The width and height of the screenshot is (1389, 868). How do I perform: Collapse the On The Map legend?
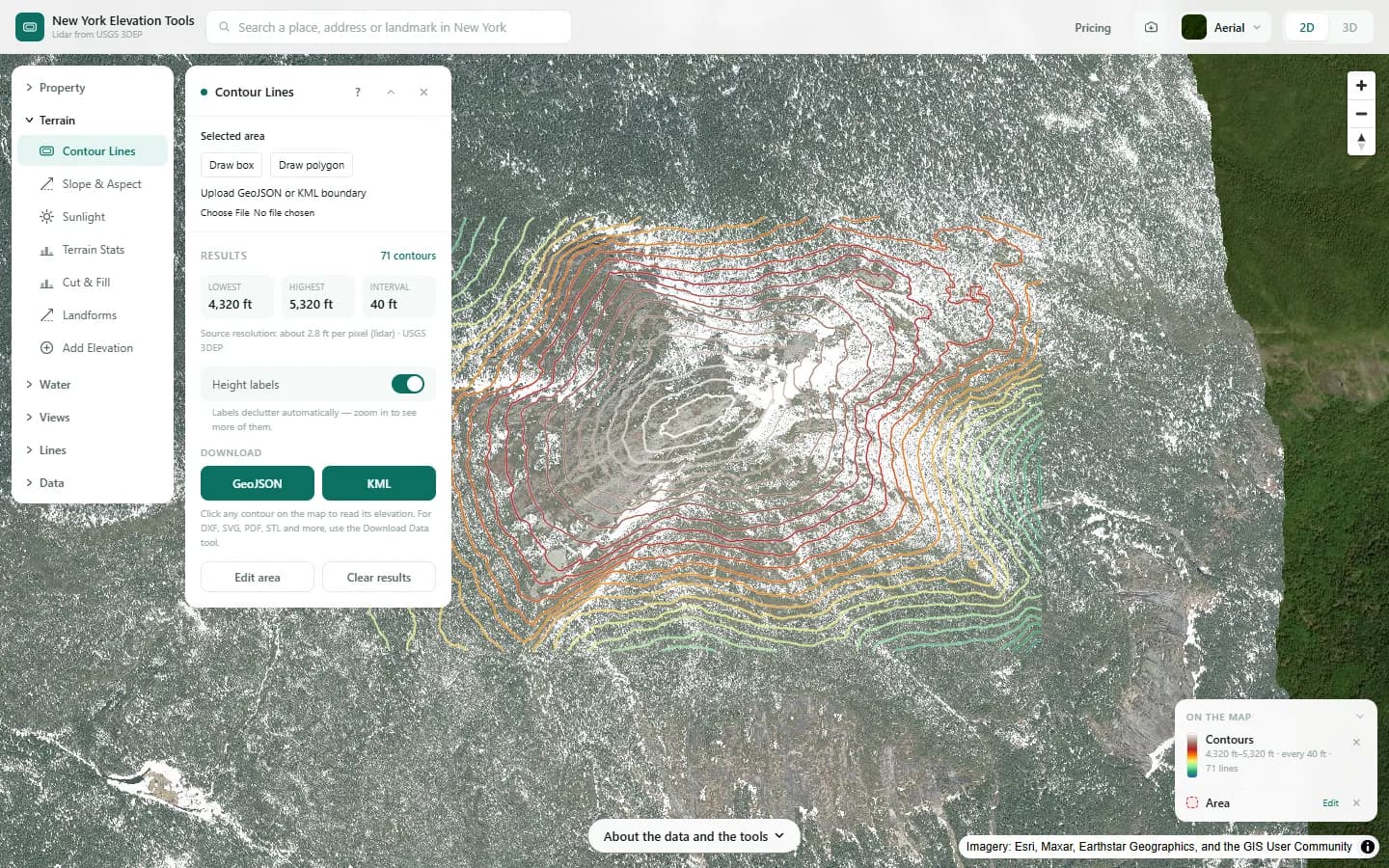click(x=1359, y=717)
